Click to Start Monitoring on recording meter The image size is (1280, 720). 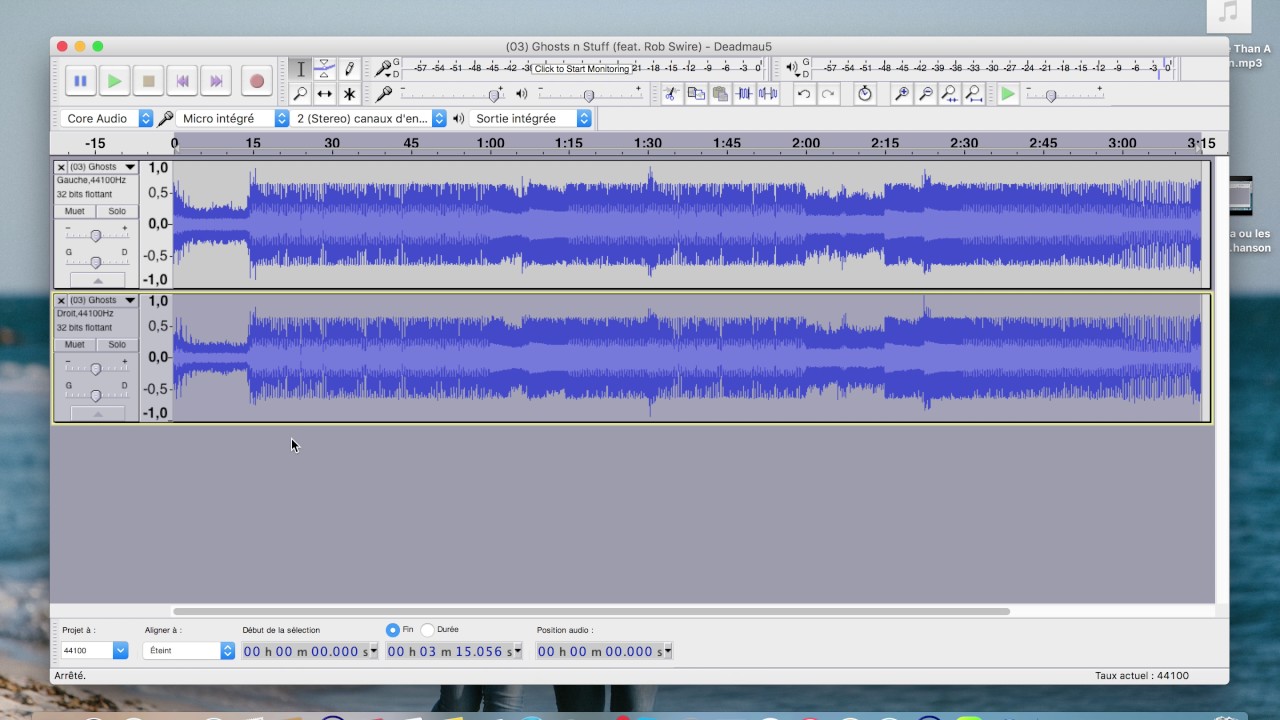(581, 69)
